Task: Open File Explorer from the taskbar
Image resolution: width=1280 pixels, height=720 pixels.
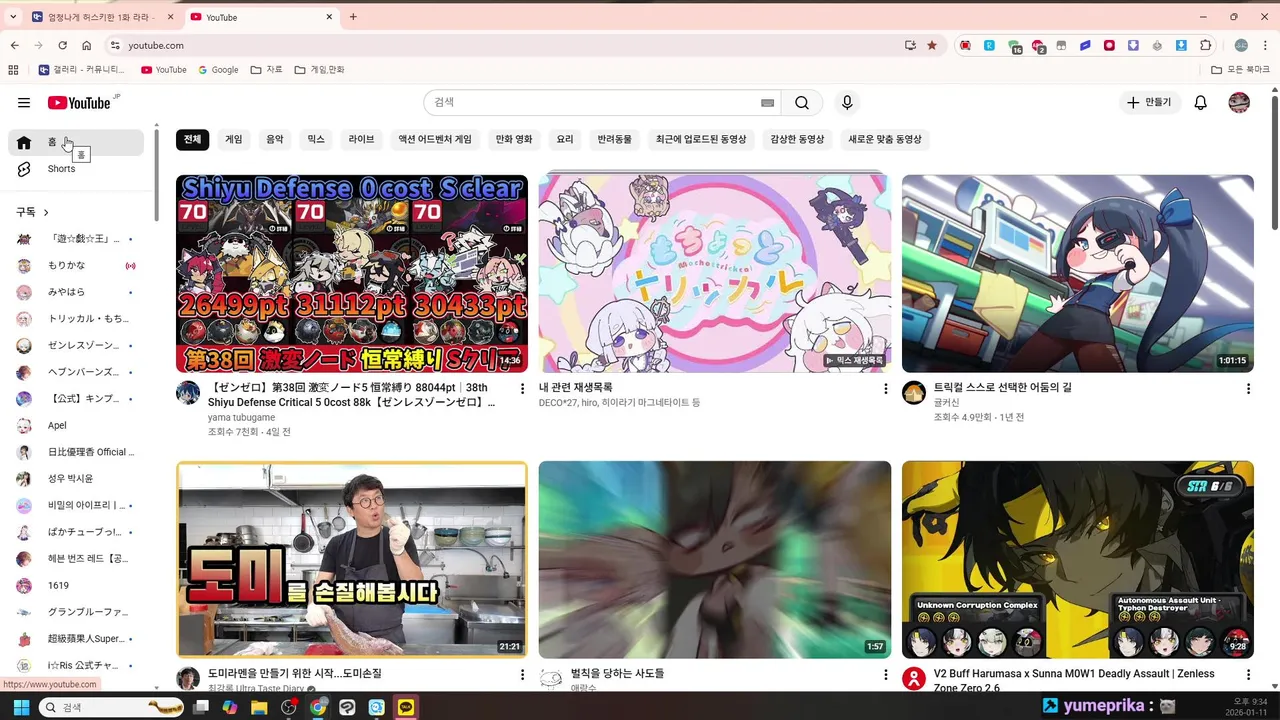Action: coord(259,707)
